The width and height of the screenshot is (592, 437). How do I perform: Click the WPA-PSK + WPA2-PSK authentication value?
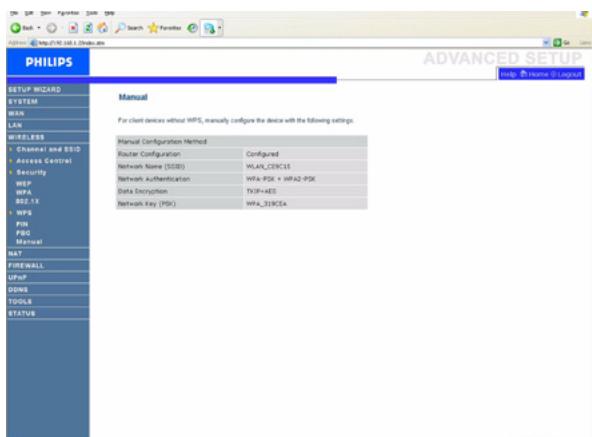[x=281, y=179]
